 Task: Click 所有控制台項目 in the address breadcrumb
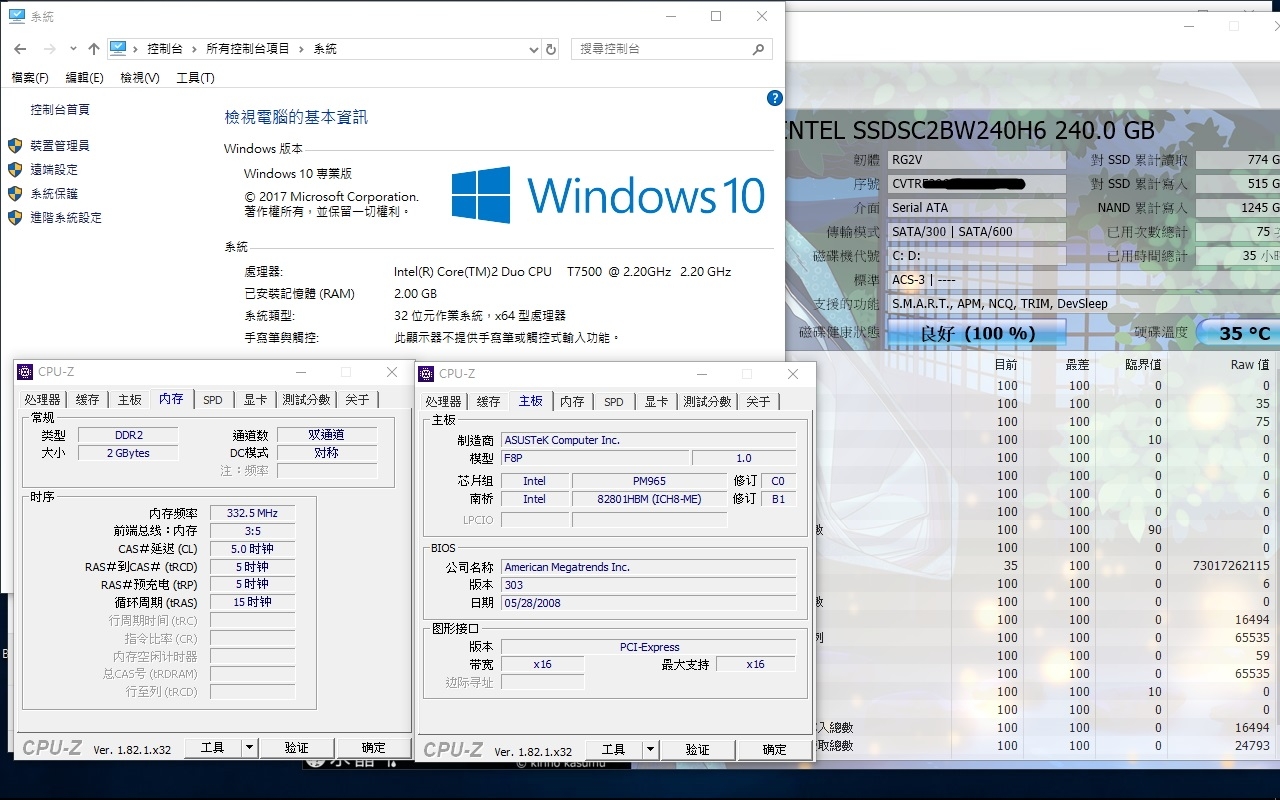tap(248, 49)
